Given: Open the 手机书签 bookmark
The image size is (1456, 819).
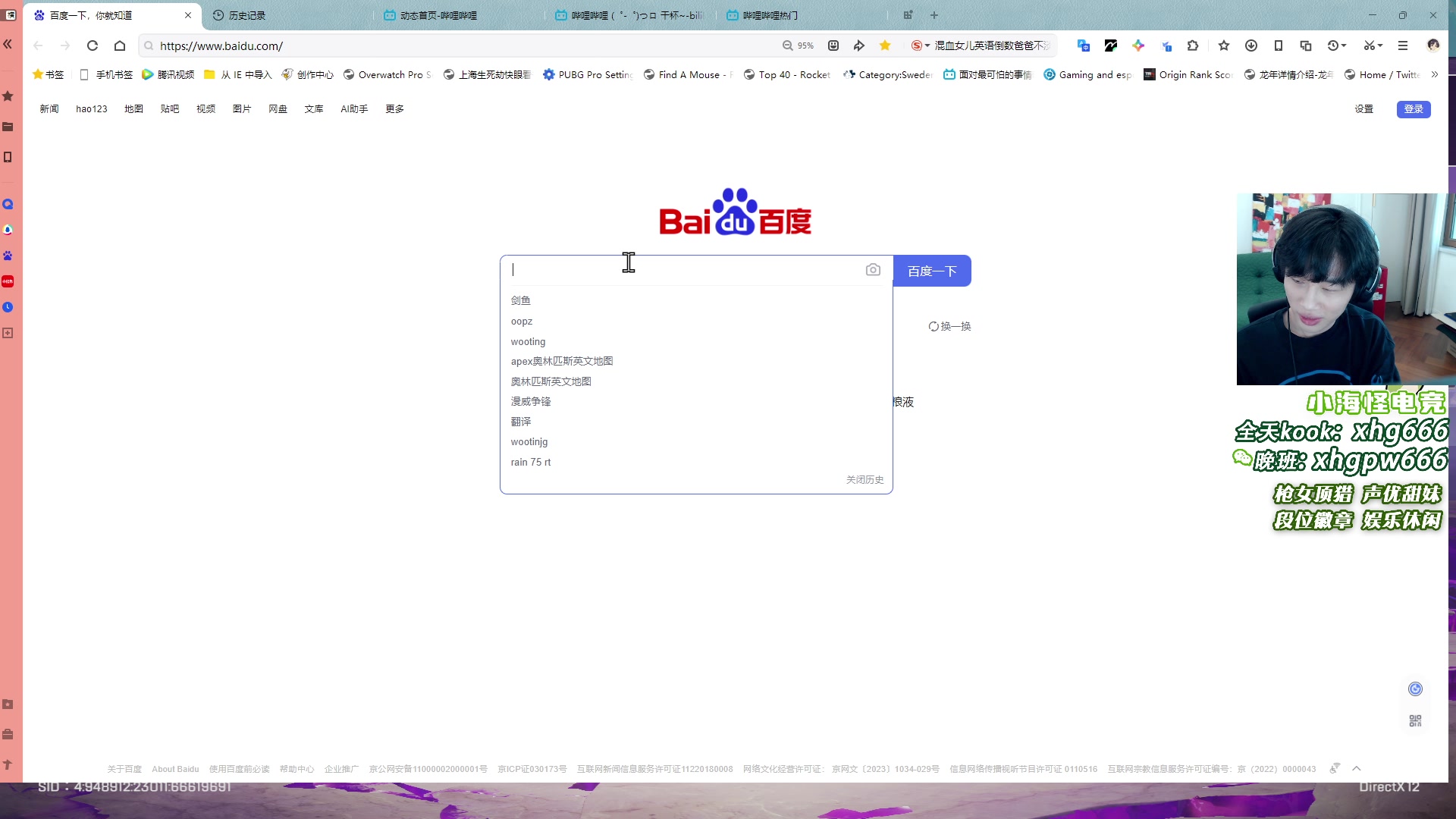Looking at the screenshot, I should 106,74.
